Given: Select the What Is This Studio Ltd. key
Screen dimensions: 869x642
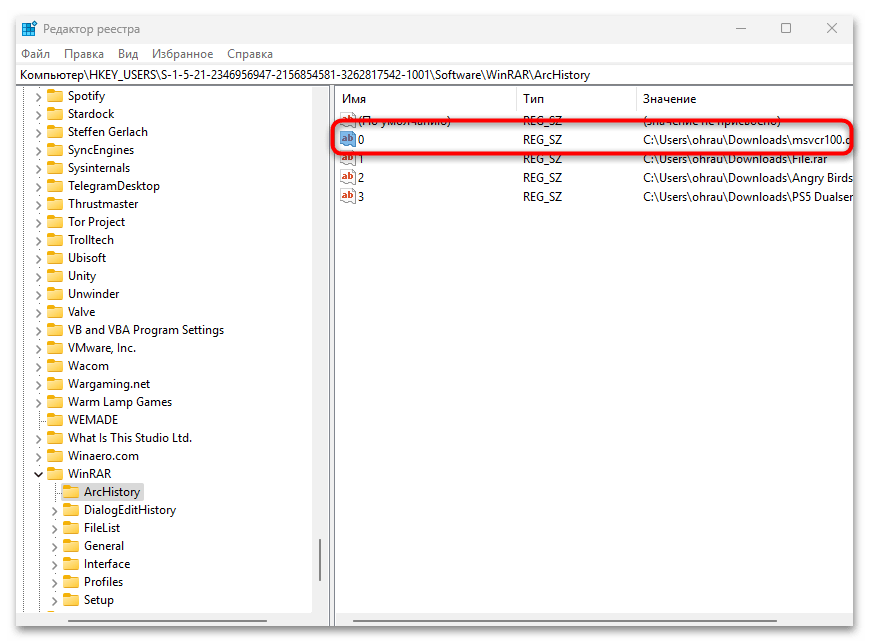Looking at the screenshot, I should [x=130, y=438].
